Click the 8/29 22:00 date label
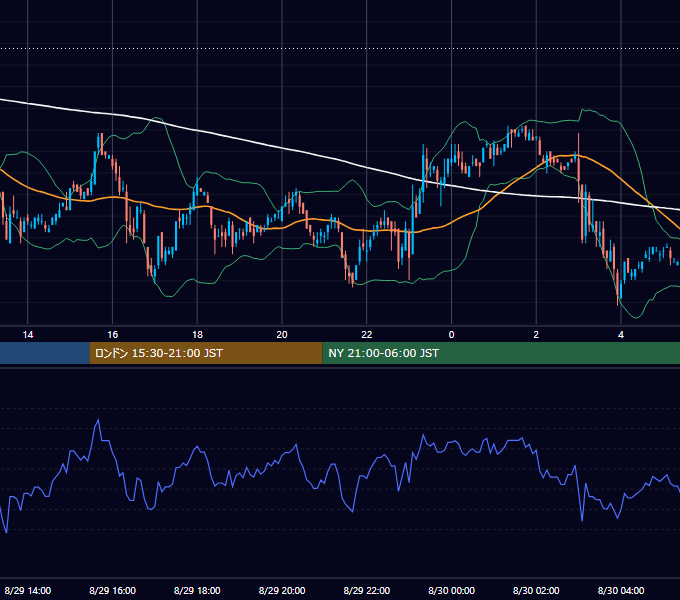Screen dimensions: 680x600 (367, 590)
